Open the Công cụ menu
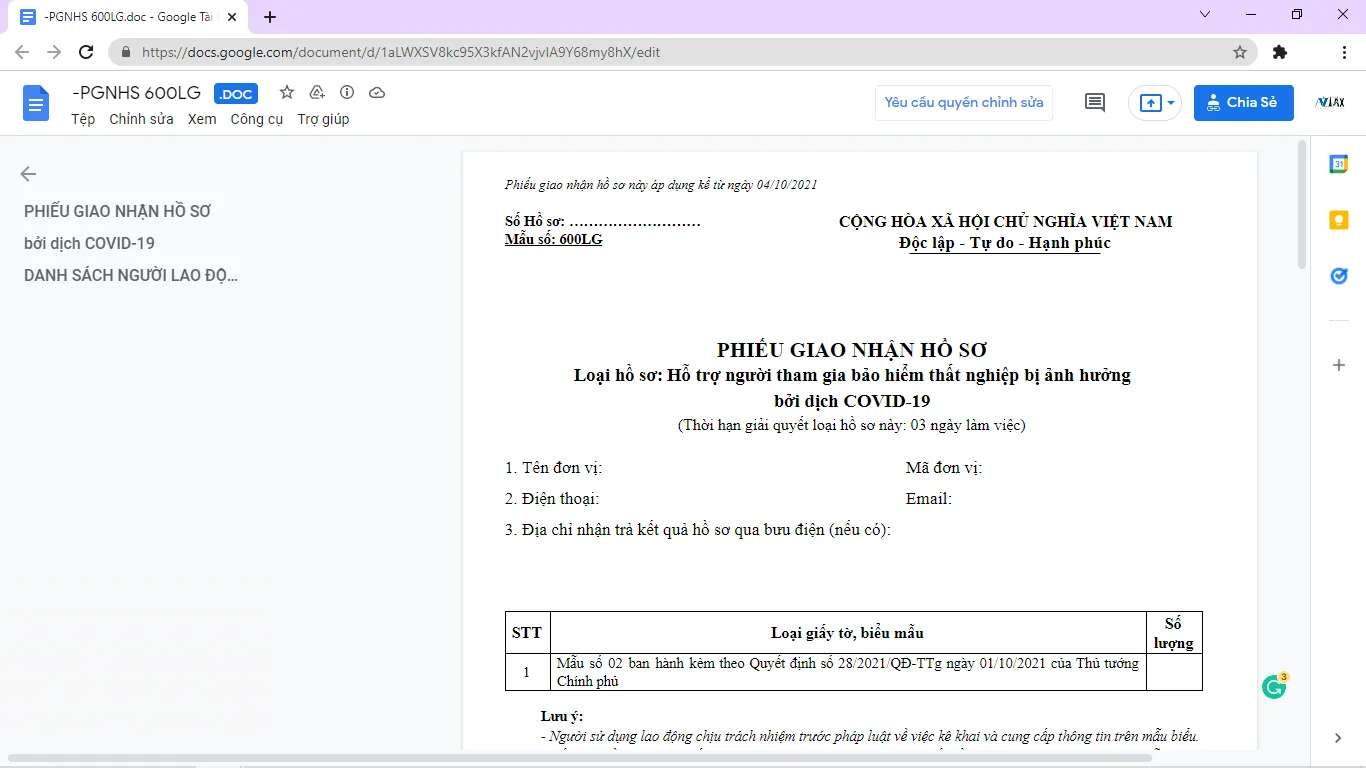The height and width of the screenshot is (768, 1366). pos(256,119)
